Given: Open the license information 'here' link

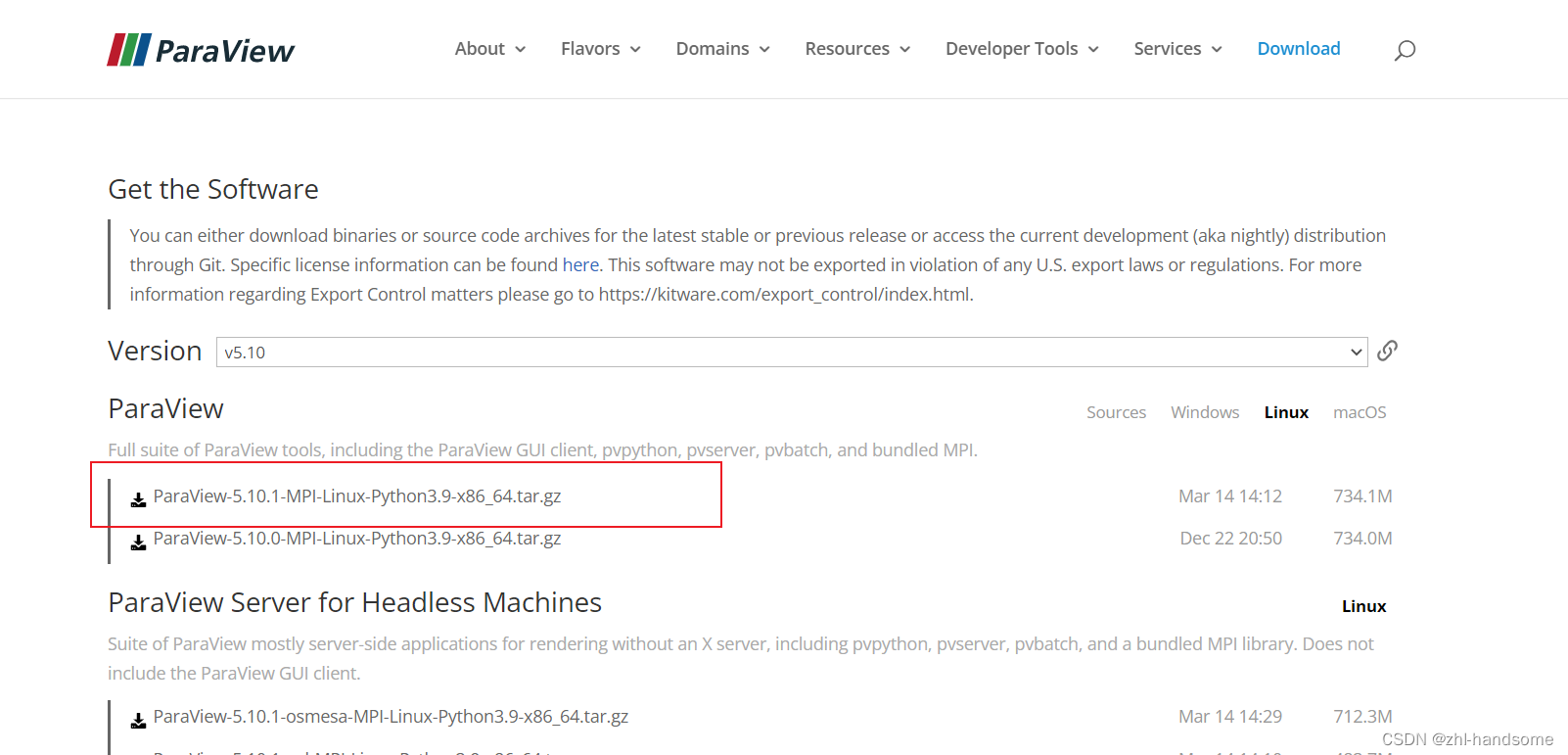Looking at the screenshot, I should tap(580, 265).
